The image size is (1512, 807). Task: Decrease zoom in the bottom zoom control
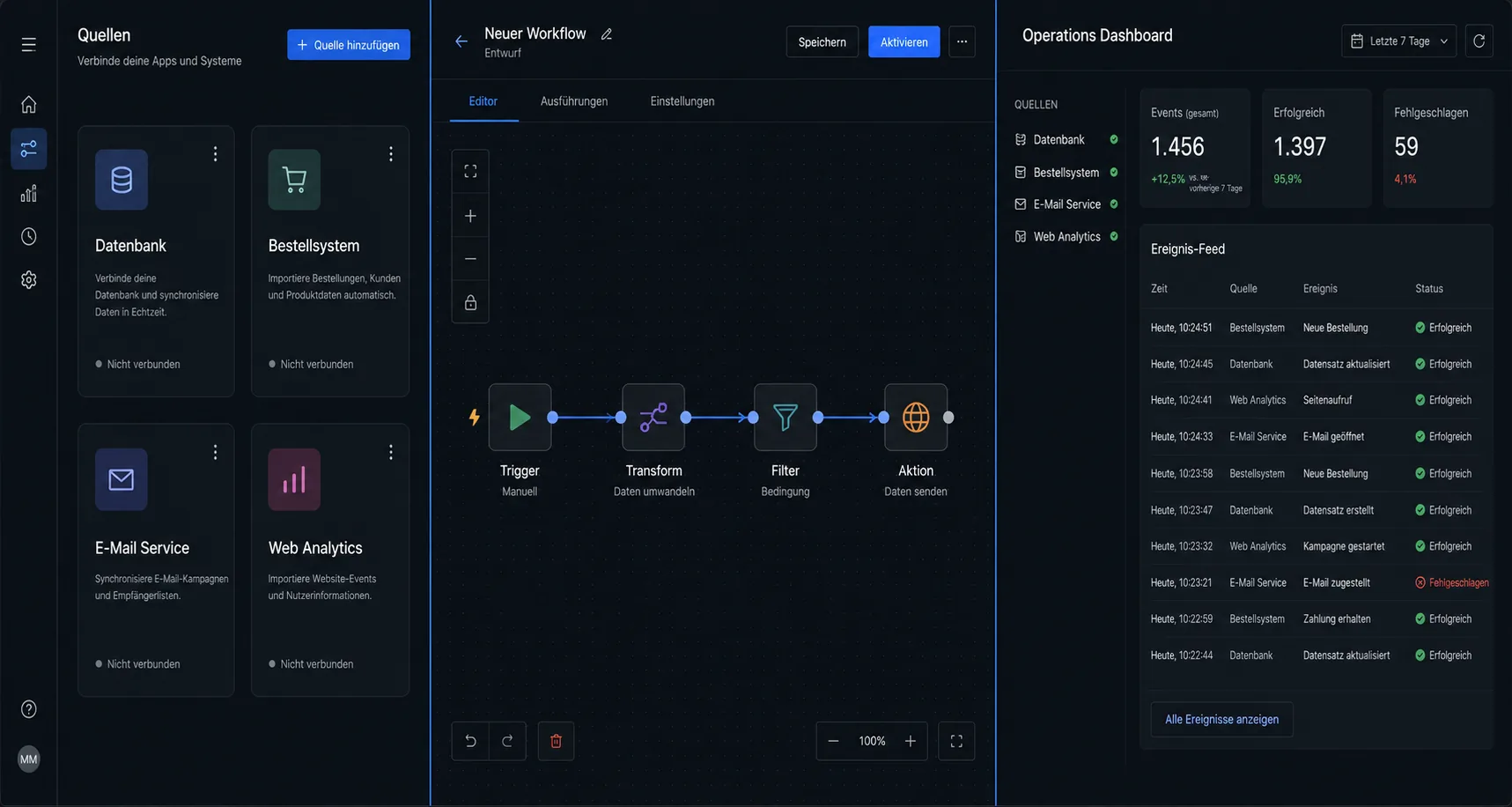pyautogui.click(x=833, y=741)
